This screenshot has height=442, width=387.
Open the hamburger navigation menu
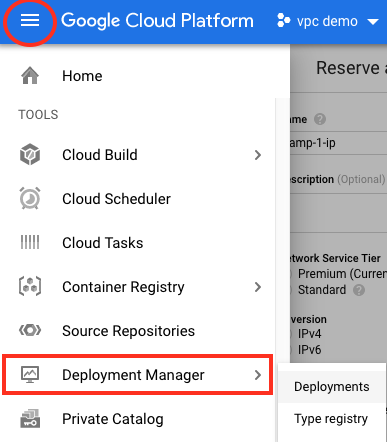pos(30,21)
